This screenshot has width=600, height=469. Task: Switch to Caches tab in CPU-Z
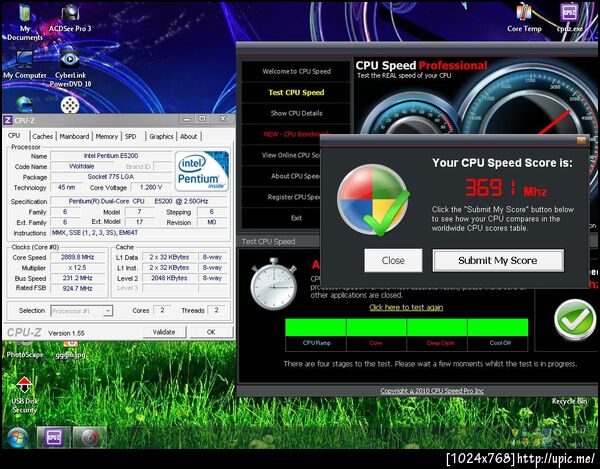click(42, 136)
